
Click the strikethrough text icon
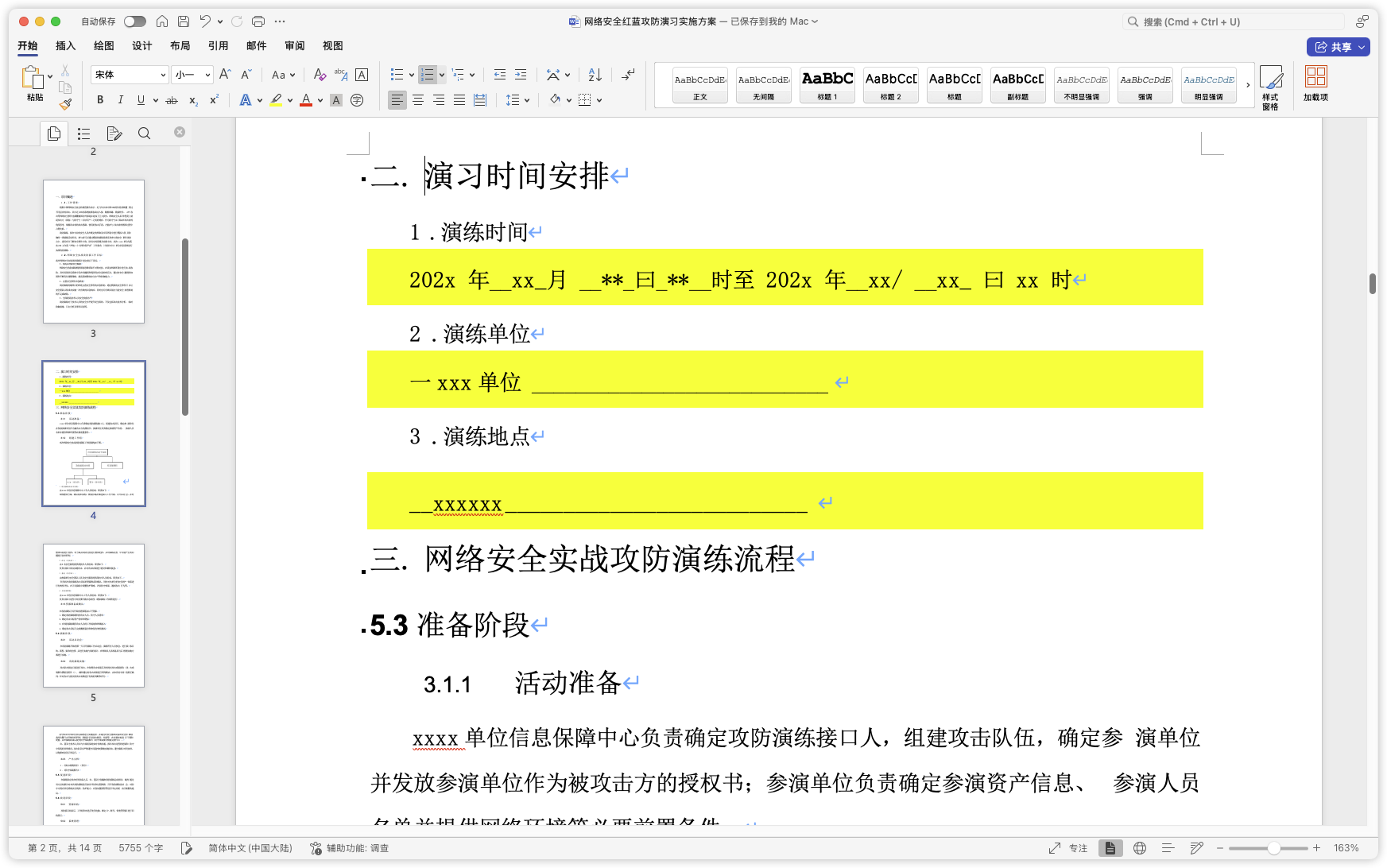point(171,100)
